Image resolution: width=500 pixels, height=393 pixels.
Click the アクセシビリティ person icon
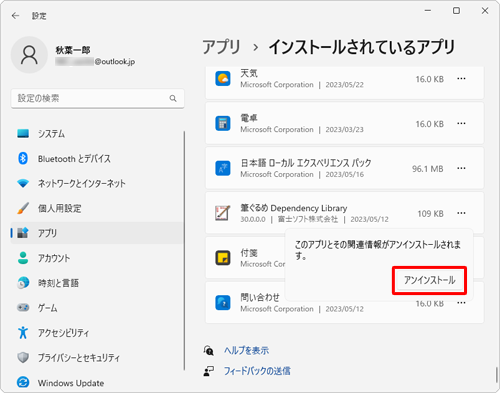23,332
